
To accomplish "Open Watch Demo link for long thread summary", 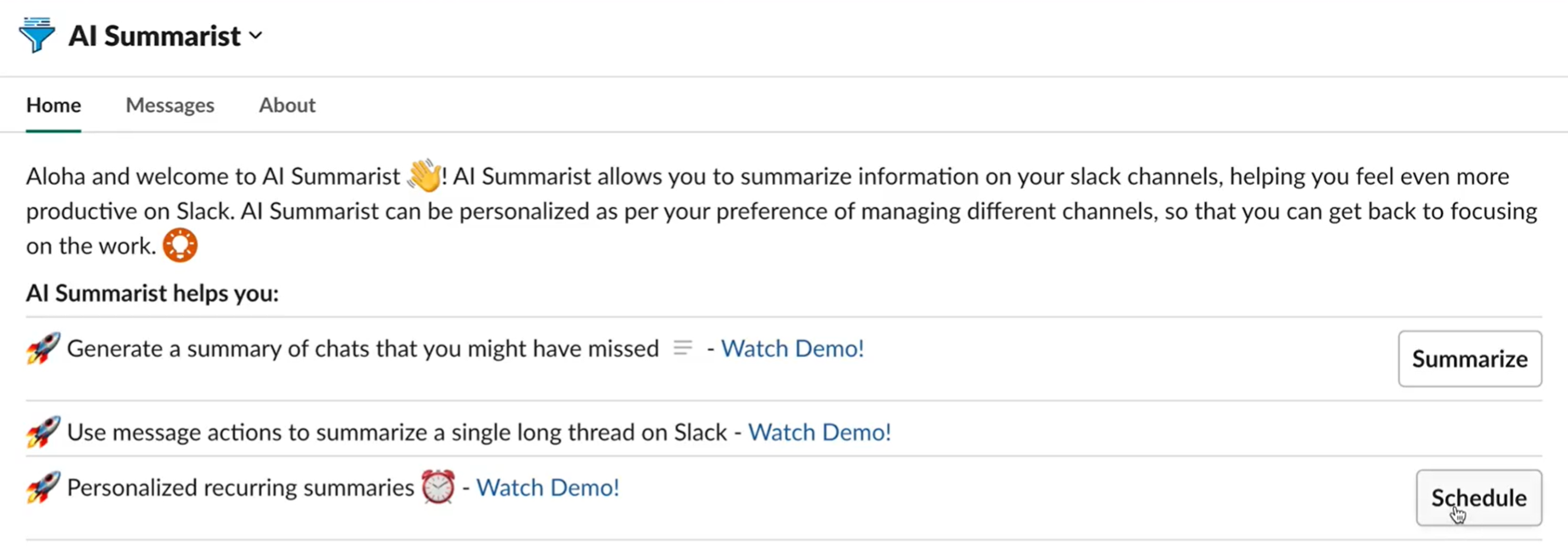I will 820,432.
